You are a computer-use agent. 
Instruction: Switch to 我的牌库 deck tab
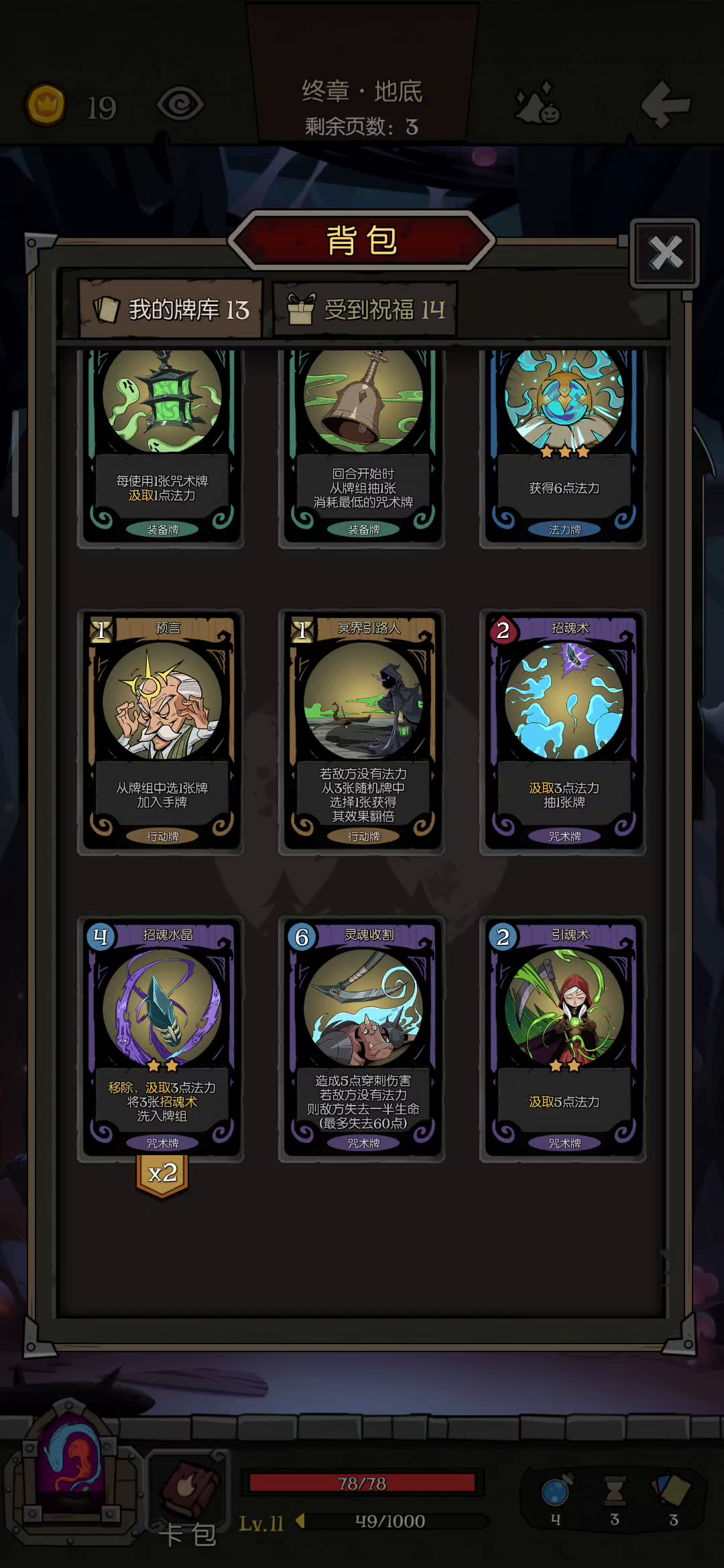click(x=170, y=309)
